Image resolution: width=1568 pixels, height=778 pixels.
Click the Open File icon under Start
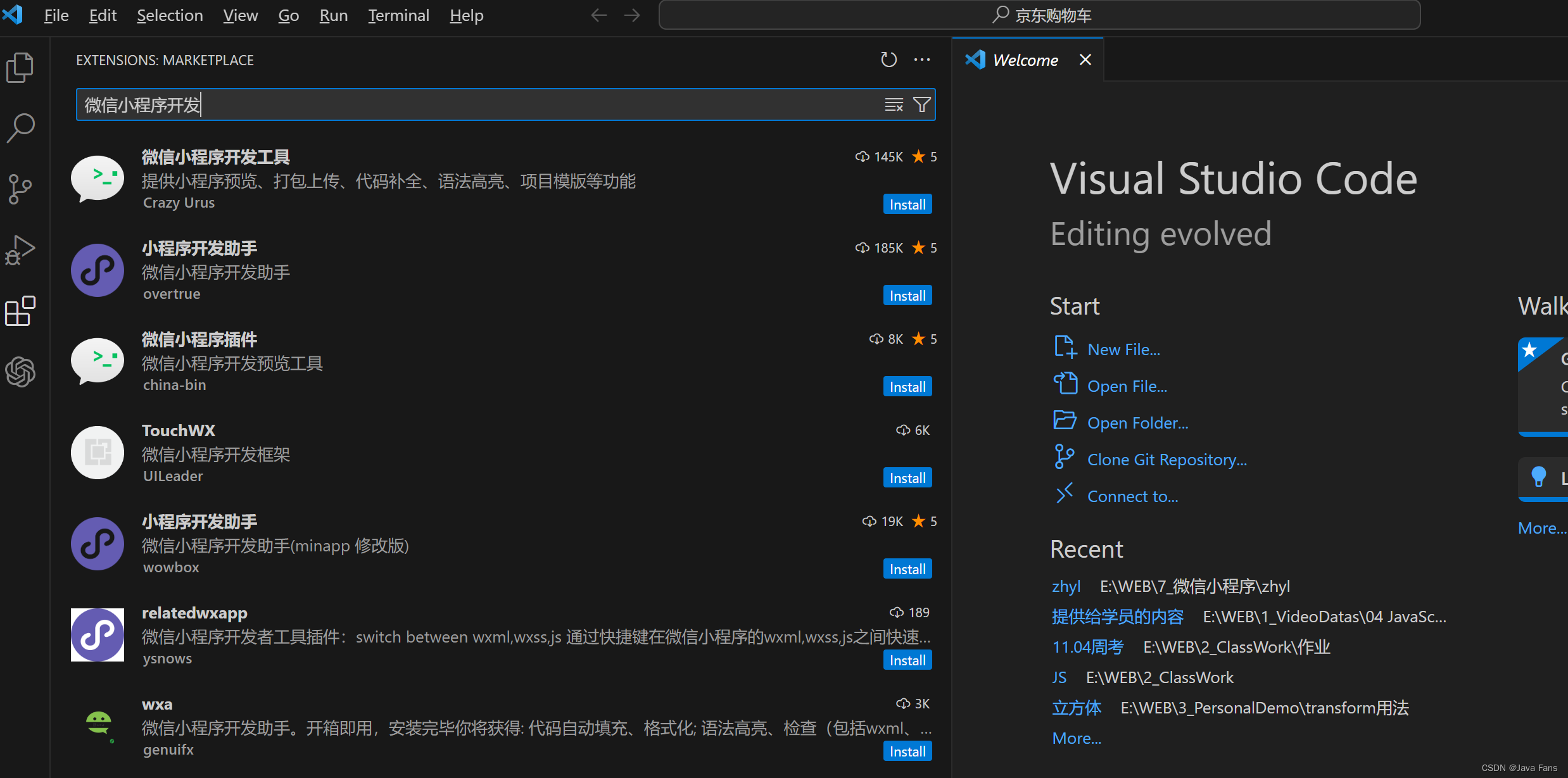(1065, 384)
